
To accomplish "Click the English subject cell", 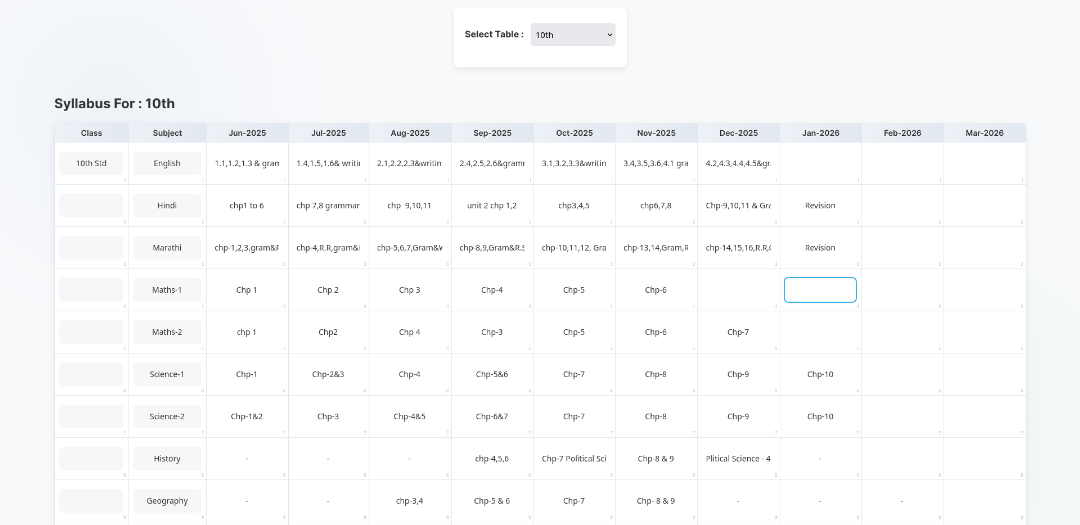I will point(167,163).
